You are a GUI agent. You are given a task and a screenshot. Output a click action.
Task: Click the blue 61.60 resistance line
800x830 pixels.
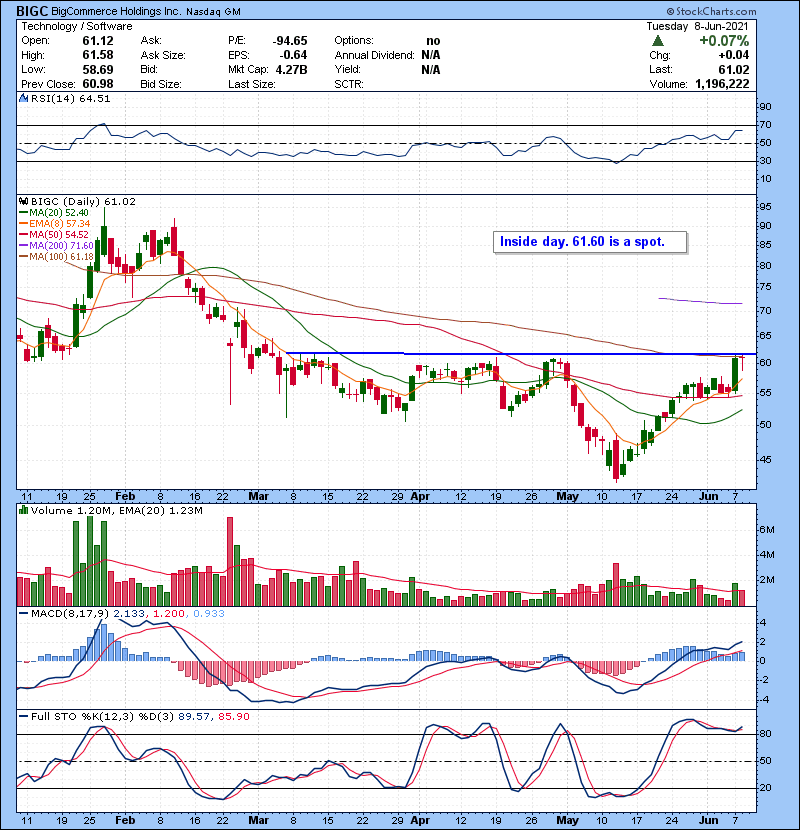point(521,353)
